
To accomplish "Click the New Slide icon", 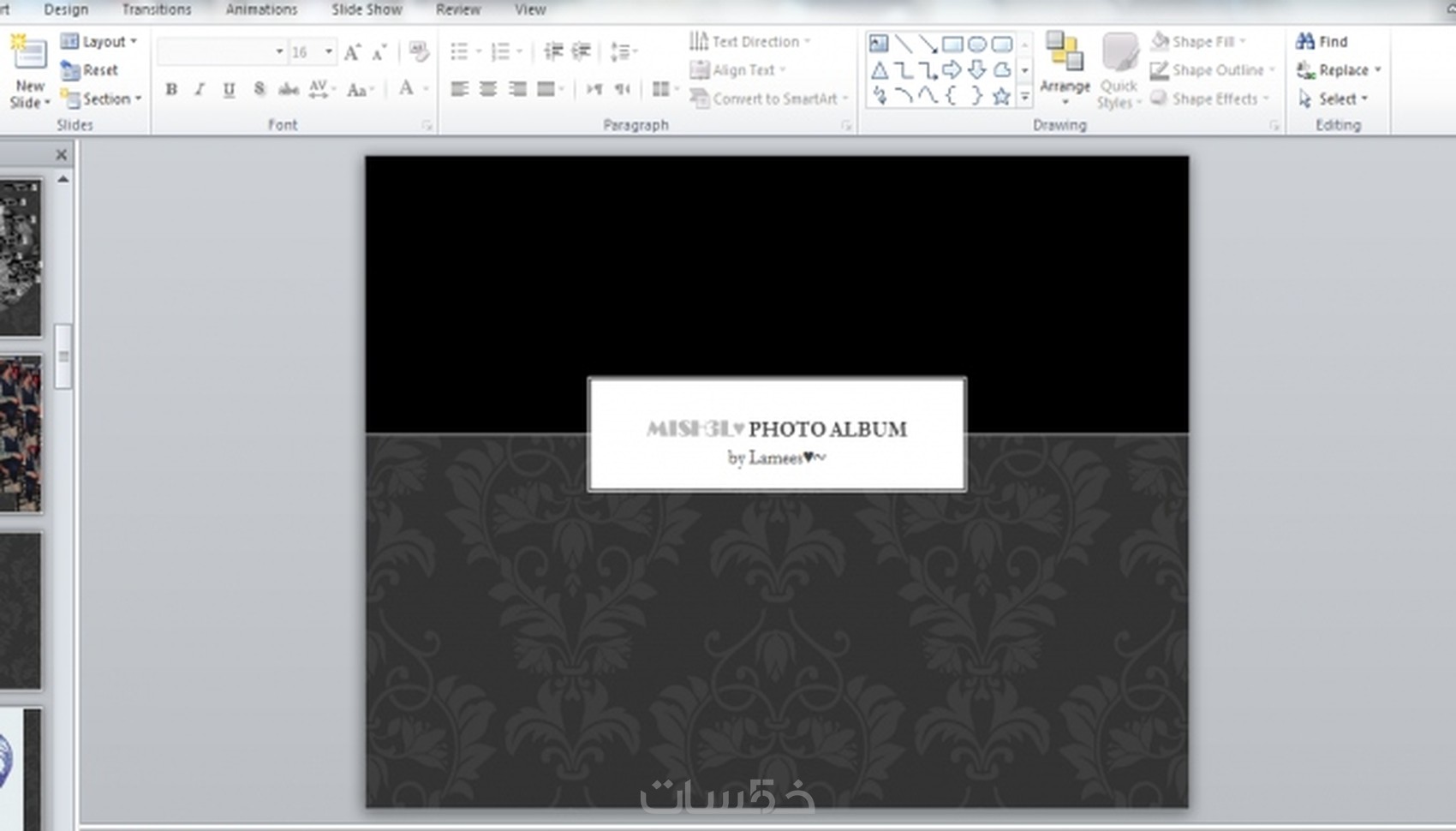I will pyautogui.click(x=28, y=52).
